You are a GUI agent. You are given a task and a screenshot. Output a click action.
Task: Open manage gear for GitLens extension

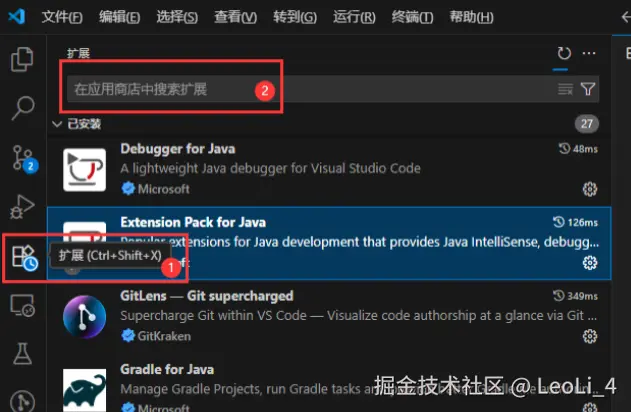point(590,336)
